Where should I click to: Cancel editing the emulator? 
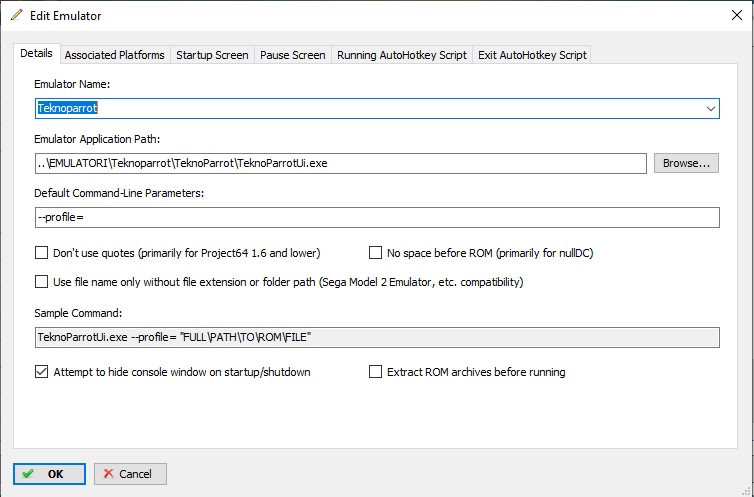click(130, 474)
